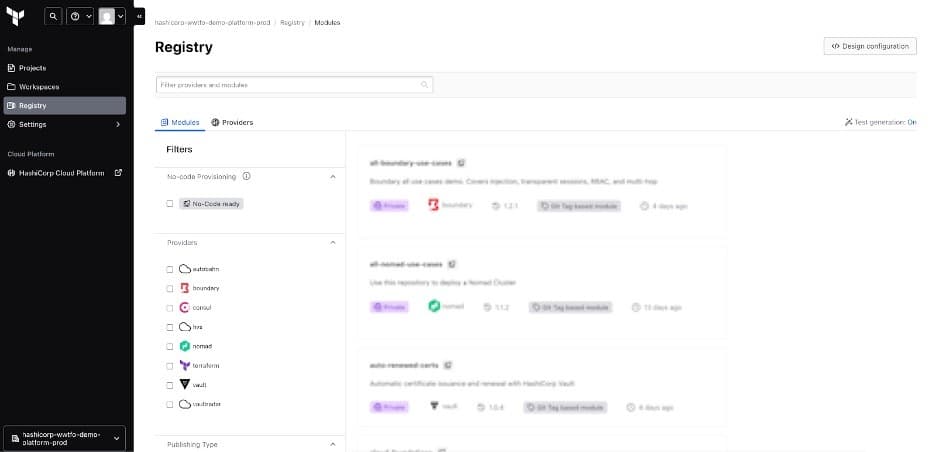Tick the vault provider checkbox
This screenshot has width=936, height=452.
click(170, 384)
